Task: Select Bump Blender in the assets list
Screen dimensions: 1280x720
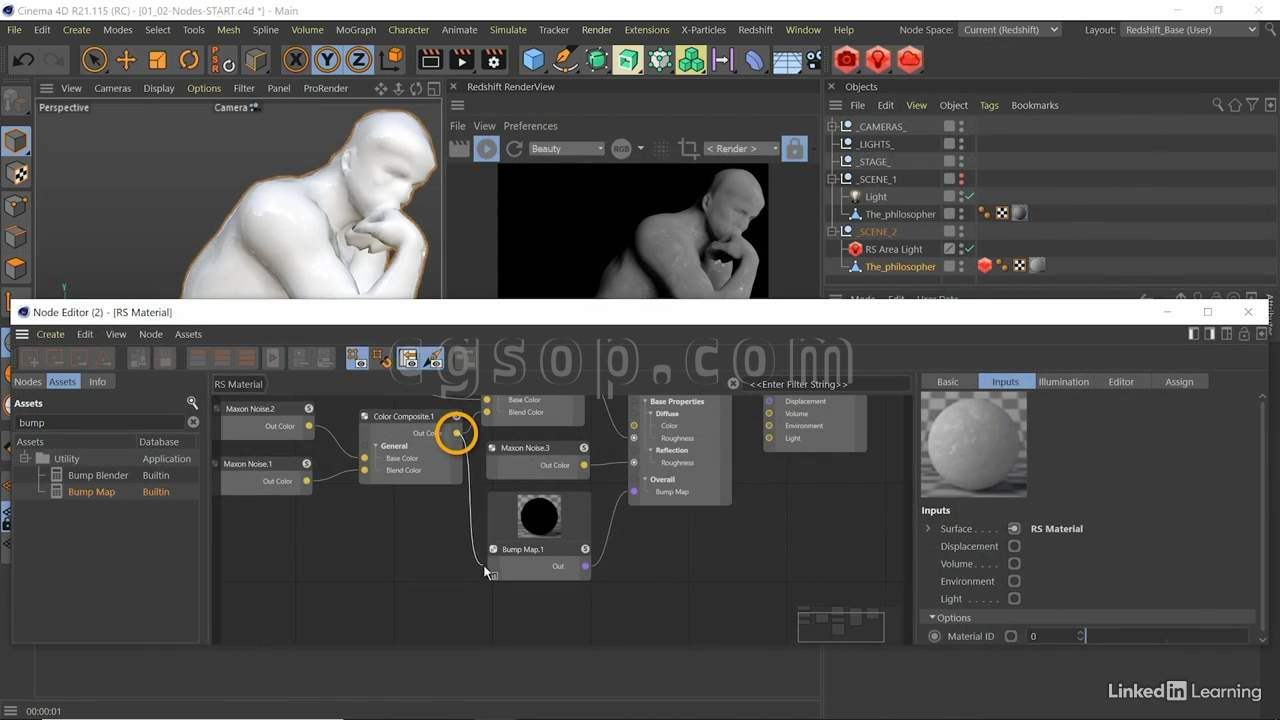Action: tap(98, 475)
